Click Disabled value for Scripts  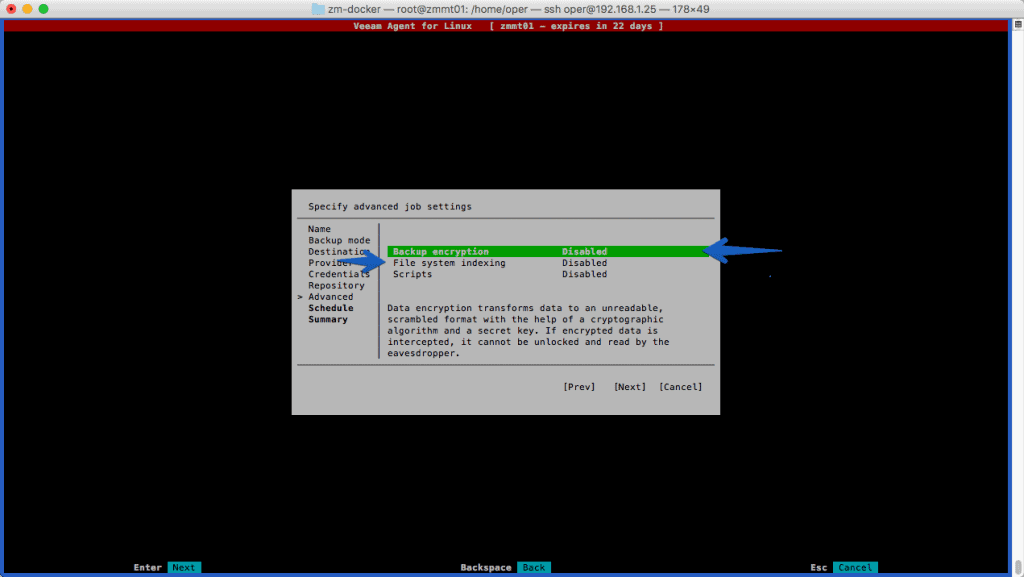pyautogui.click(x=584, y=274)
